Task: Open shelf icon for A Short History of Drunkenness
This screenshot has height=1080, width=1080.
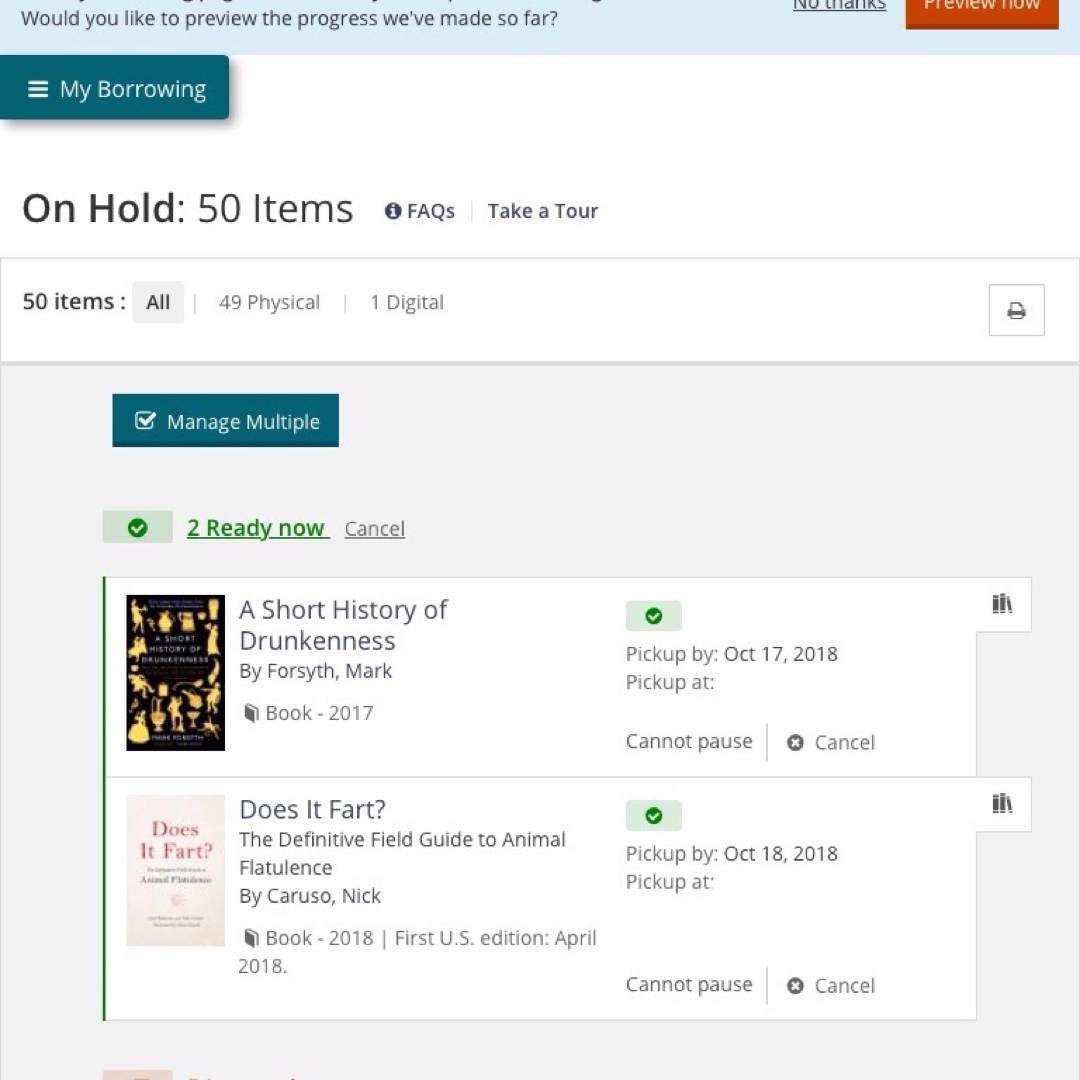Action: pyautogui.click(x=1002, y=604)
